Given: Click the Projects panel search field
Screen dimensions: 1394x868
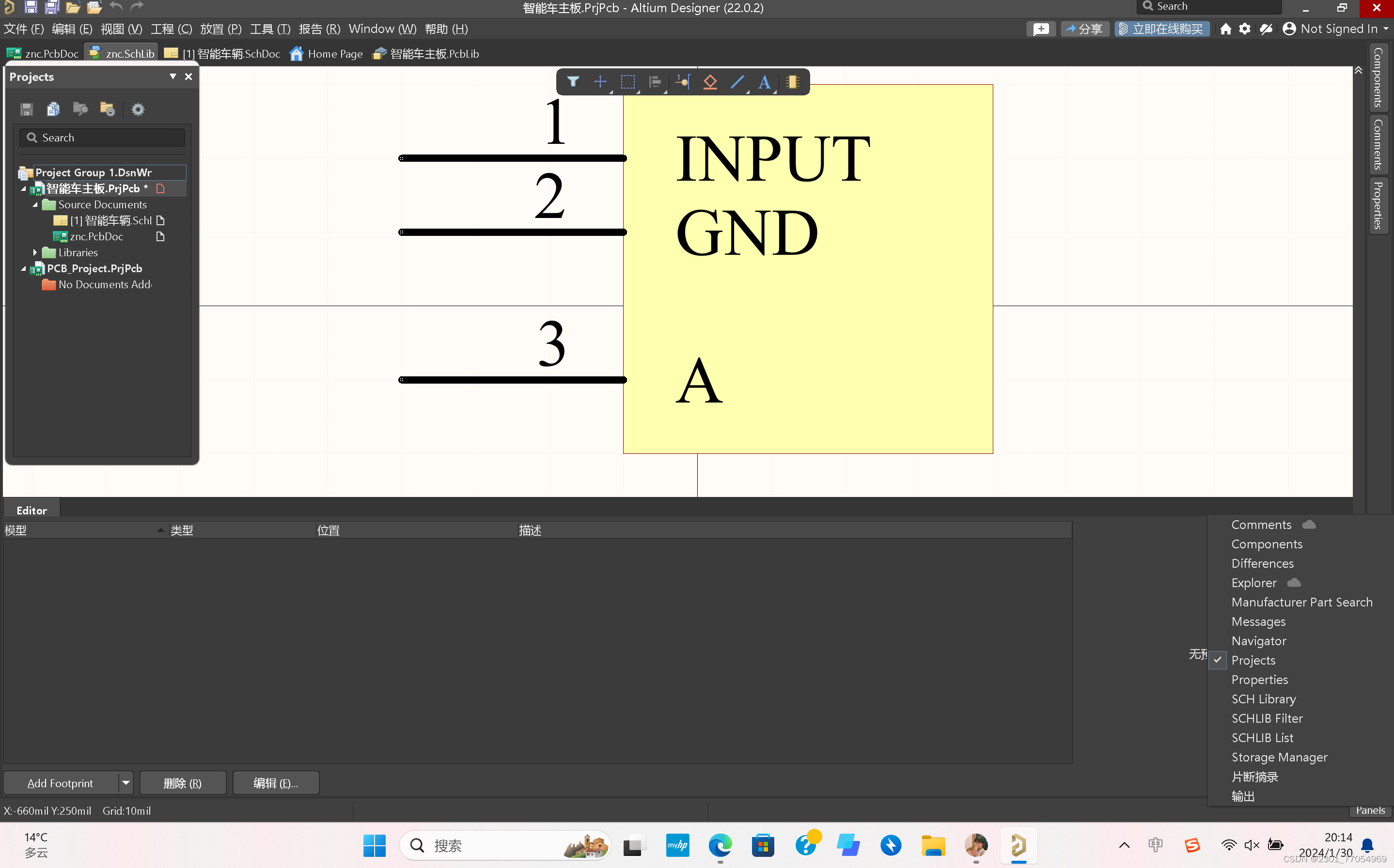Looking at the screenshot, I should pyautogui.click(x=102, y=138).
